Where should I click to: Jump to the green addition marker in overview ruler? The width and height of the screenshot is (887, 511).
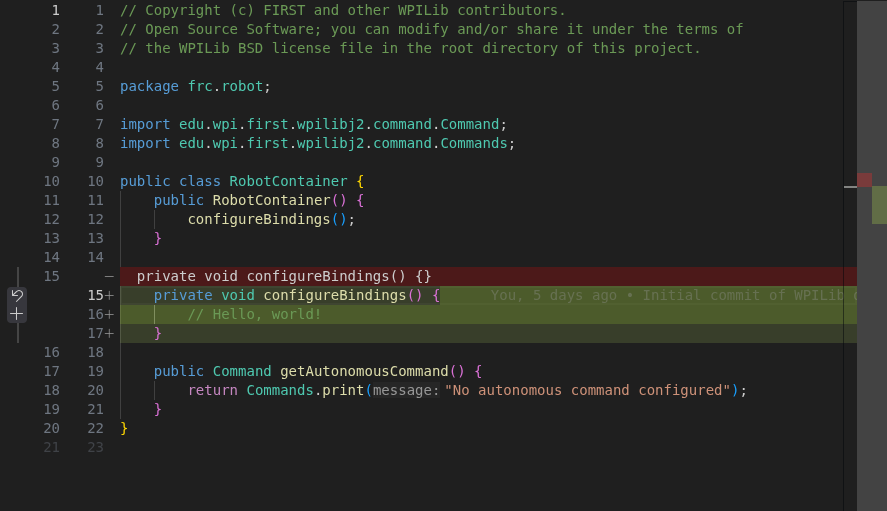tap(879, 205)
